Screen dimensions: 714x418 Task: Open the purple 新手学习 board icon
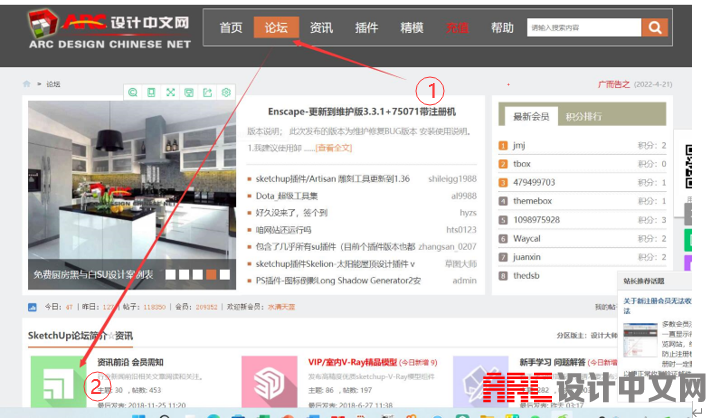(480, 382)
